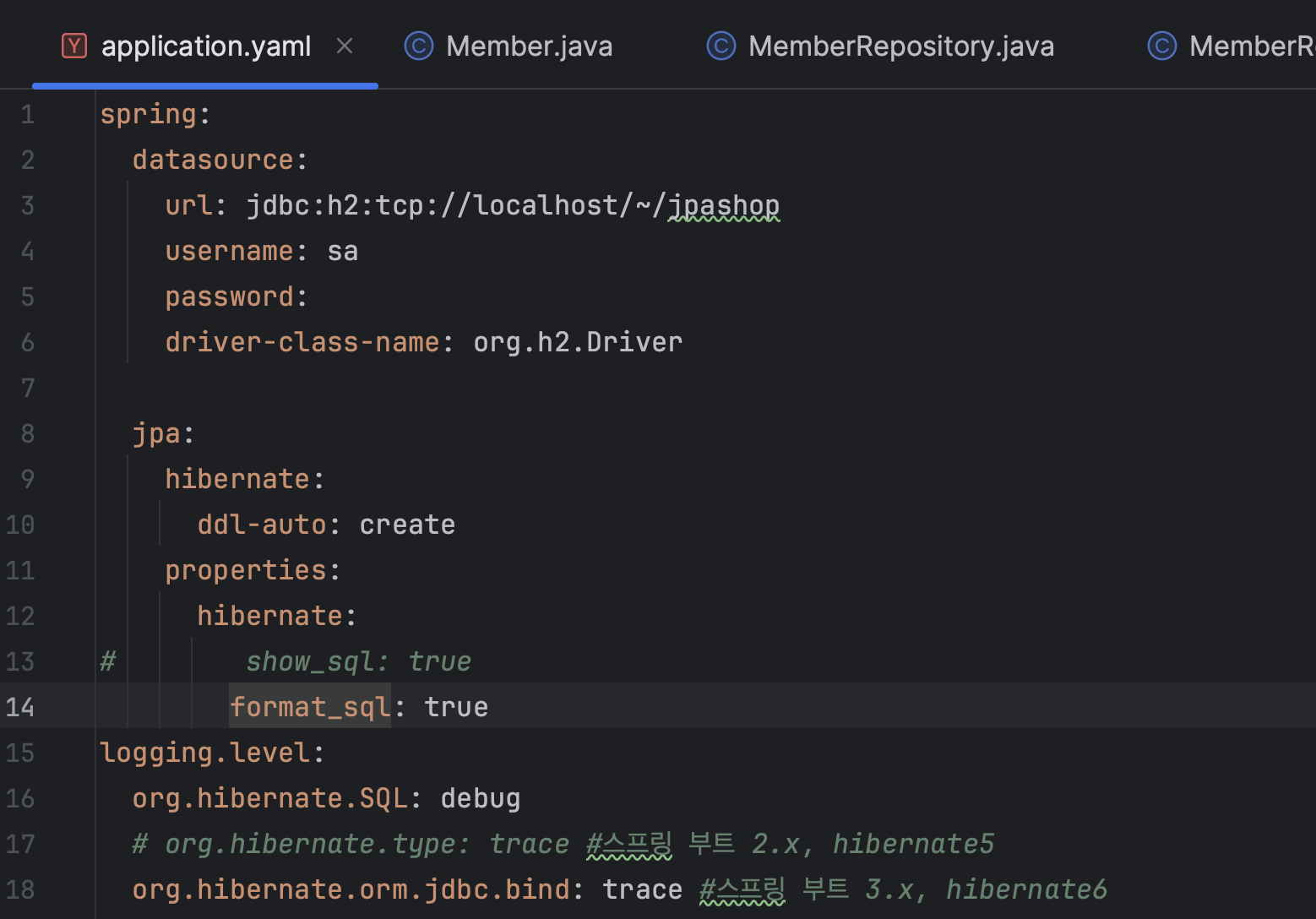Click the 'spring' key on line 1
This screenshot has height=919, width=1316.
coord(148,114)
